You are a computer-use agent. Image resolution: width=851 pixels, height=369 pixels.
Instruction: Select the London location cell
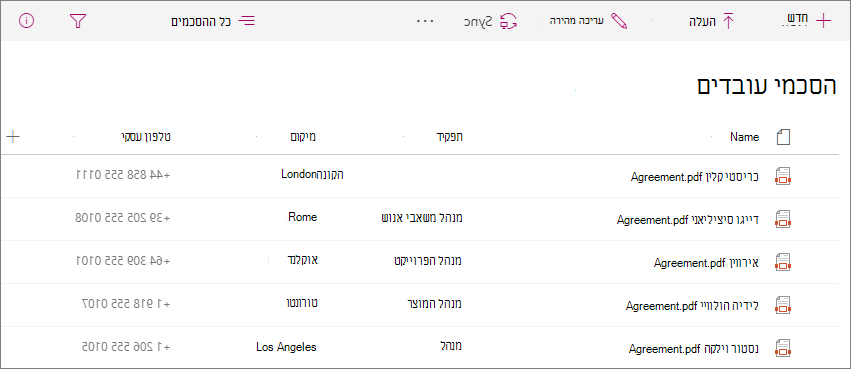[x=312, y=174]
